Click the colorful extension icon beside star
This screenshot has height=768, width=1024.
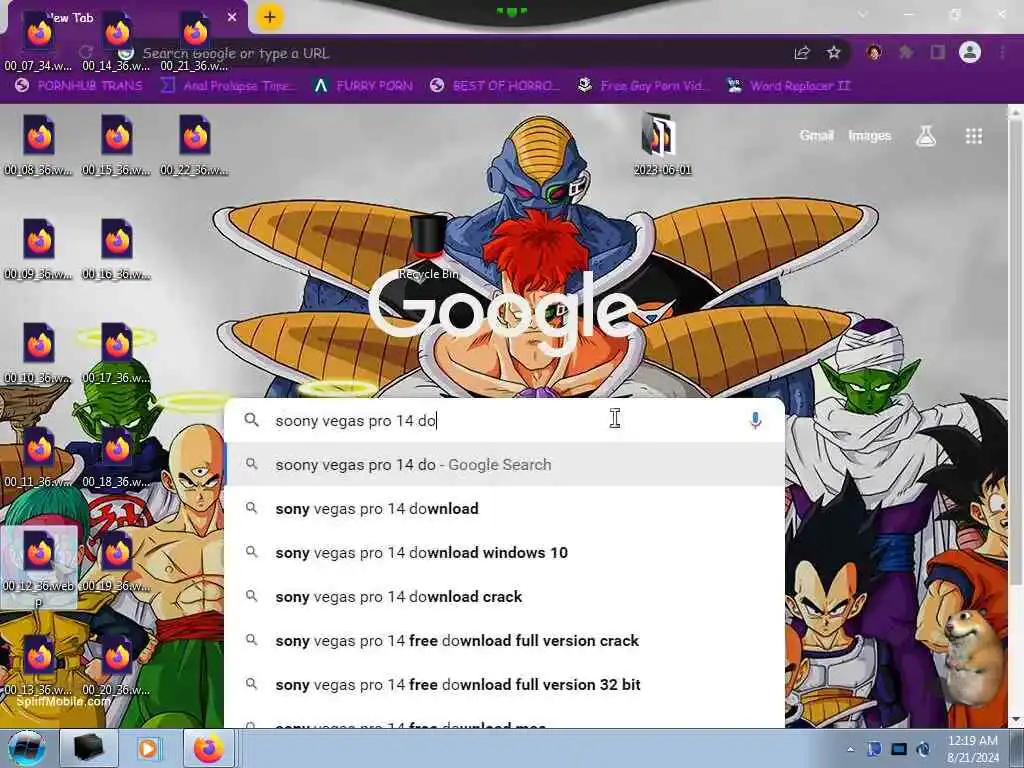point(874,52)
